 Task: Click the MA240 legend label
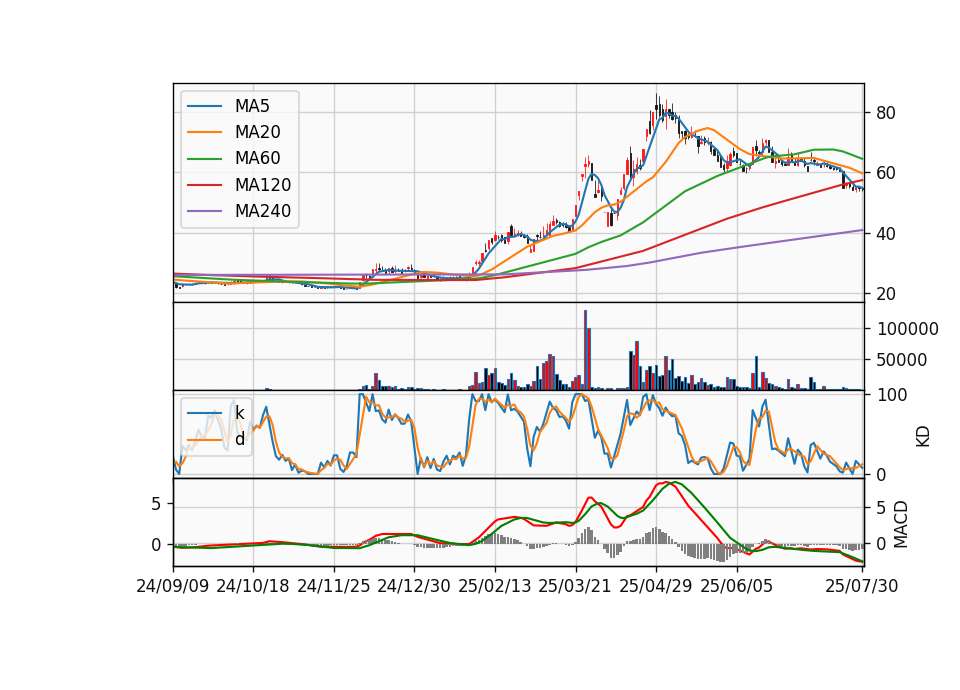click(263, 211)
